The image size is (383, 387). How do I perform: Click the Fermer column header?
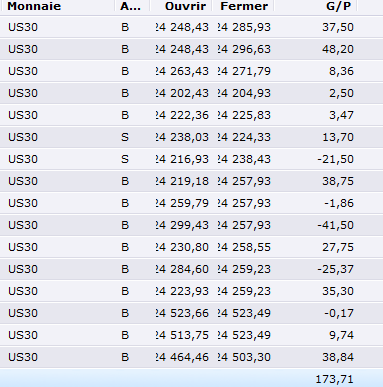point(243,6)
